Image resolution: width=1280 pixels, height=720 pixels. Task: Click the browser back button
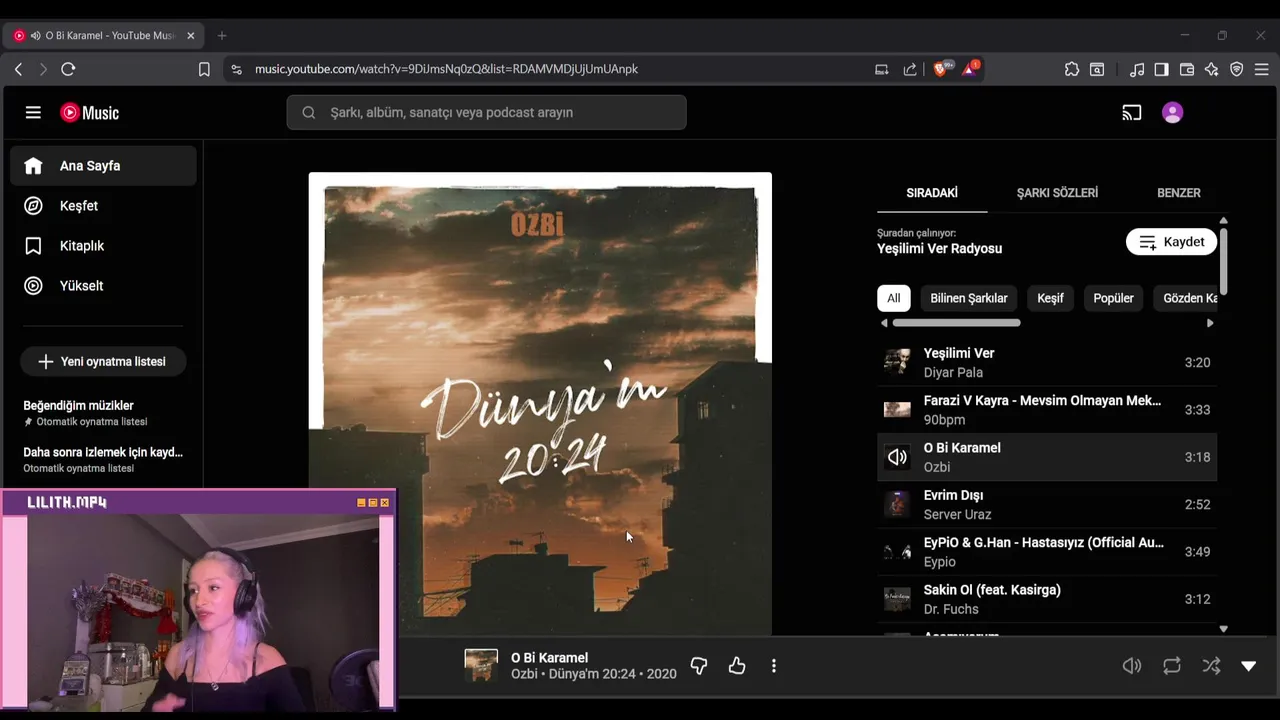click(18, 69)
